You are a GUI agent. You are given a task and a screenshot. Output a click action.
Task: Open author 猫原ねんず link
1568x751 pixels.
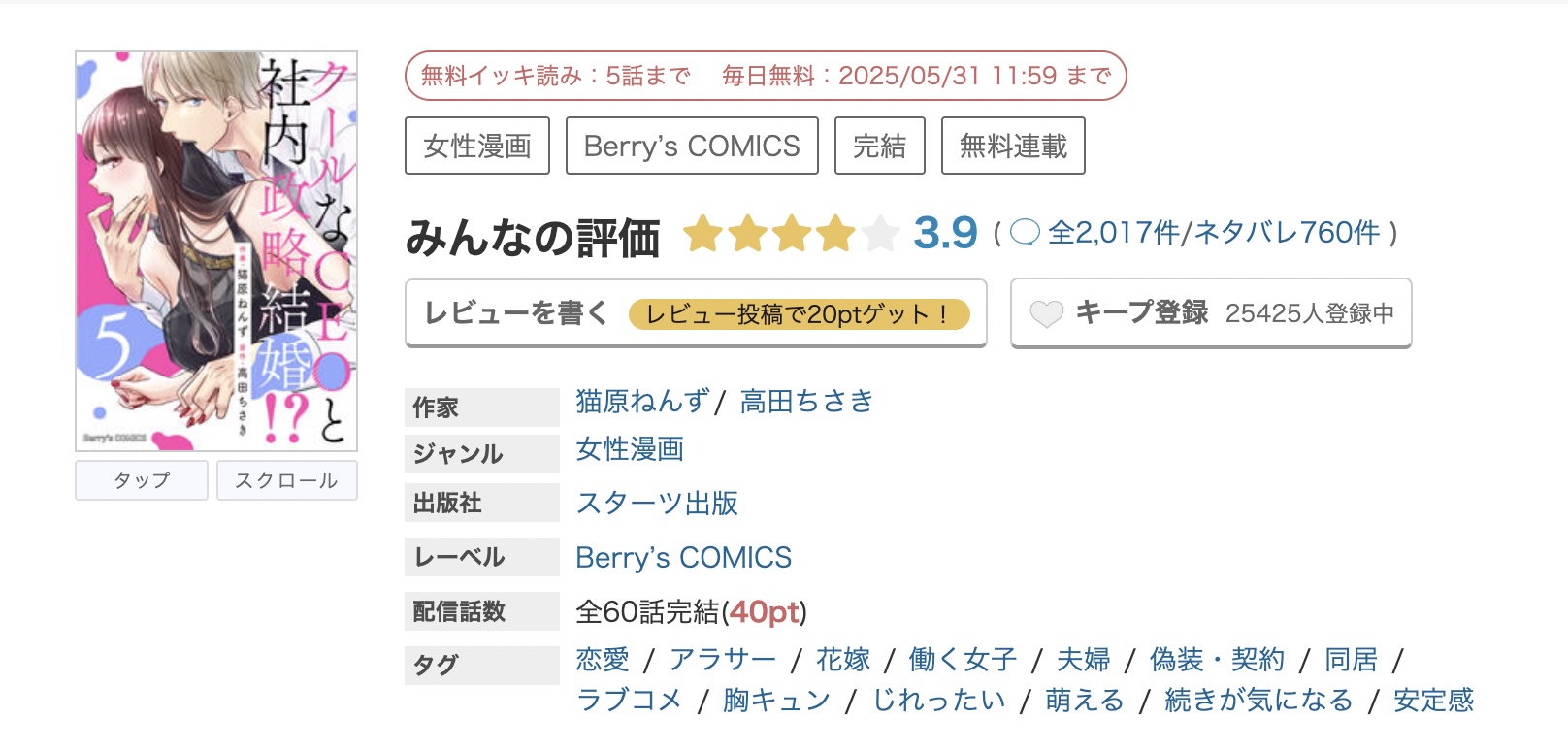(x=642, y=401)
